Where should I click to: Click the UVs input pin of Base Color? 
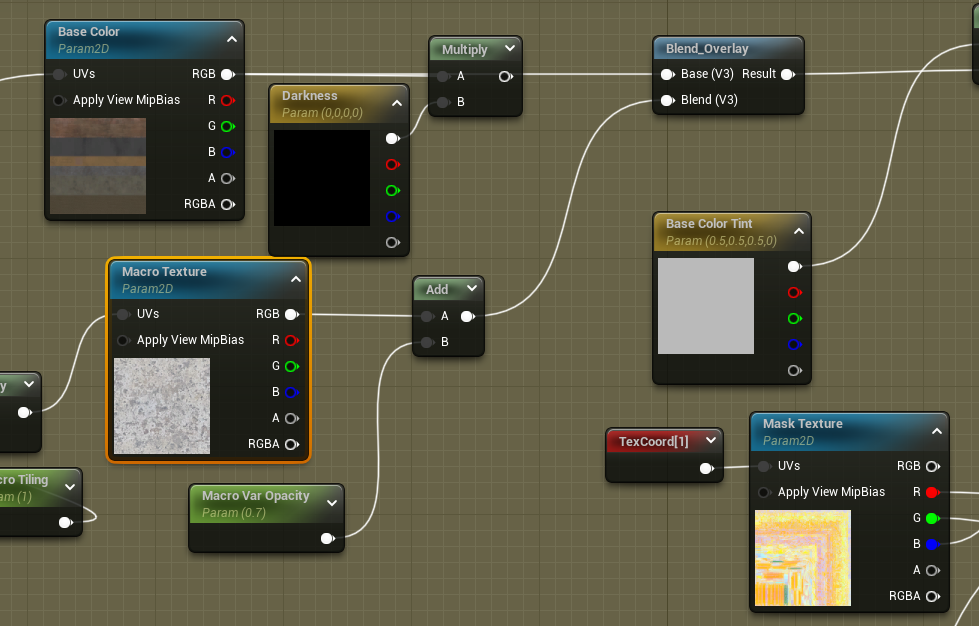pyautogui.click(x=59, y=74)
